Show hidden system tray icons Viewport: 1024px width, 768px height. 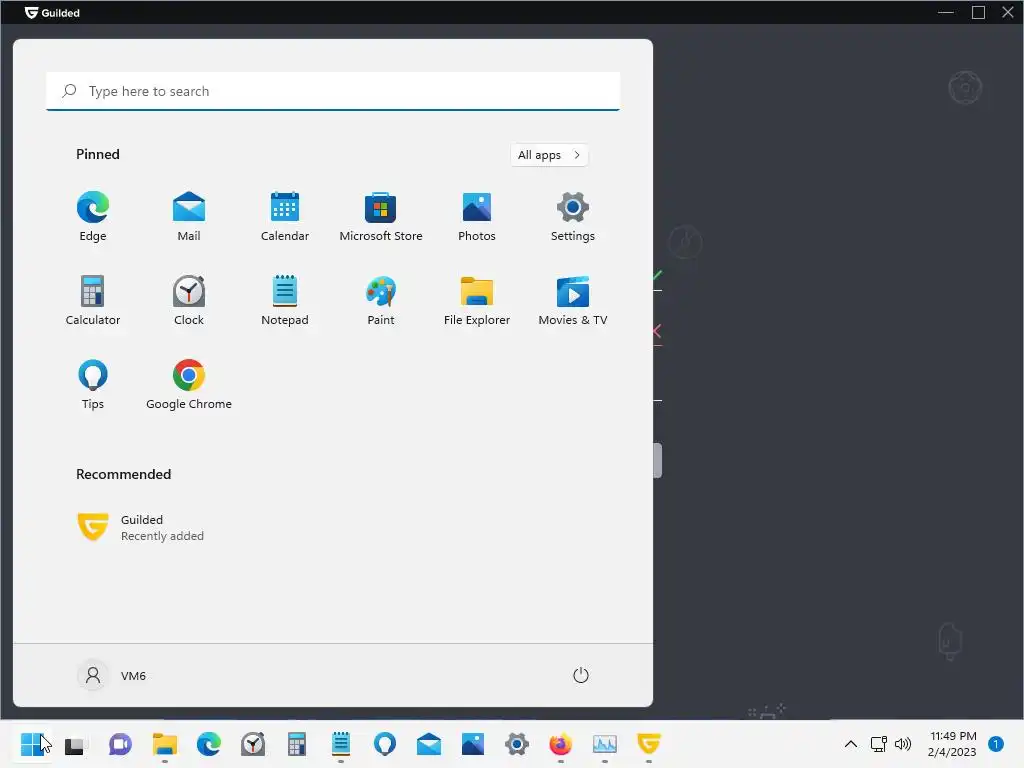point(850,744)
